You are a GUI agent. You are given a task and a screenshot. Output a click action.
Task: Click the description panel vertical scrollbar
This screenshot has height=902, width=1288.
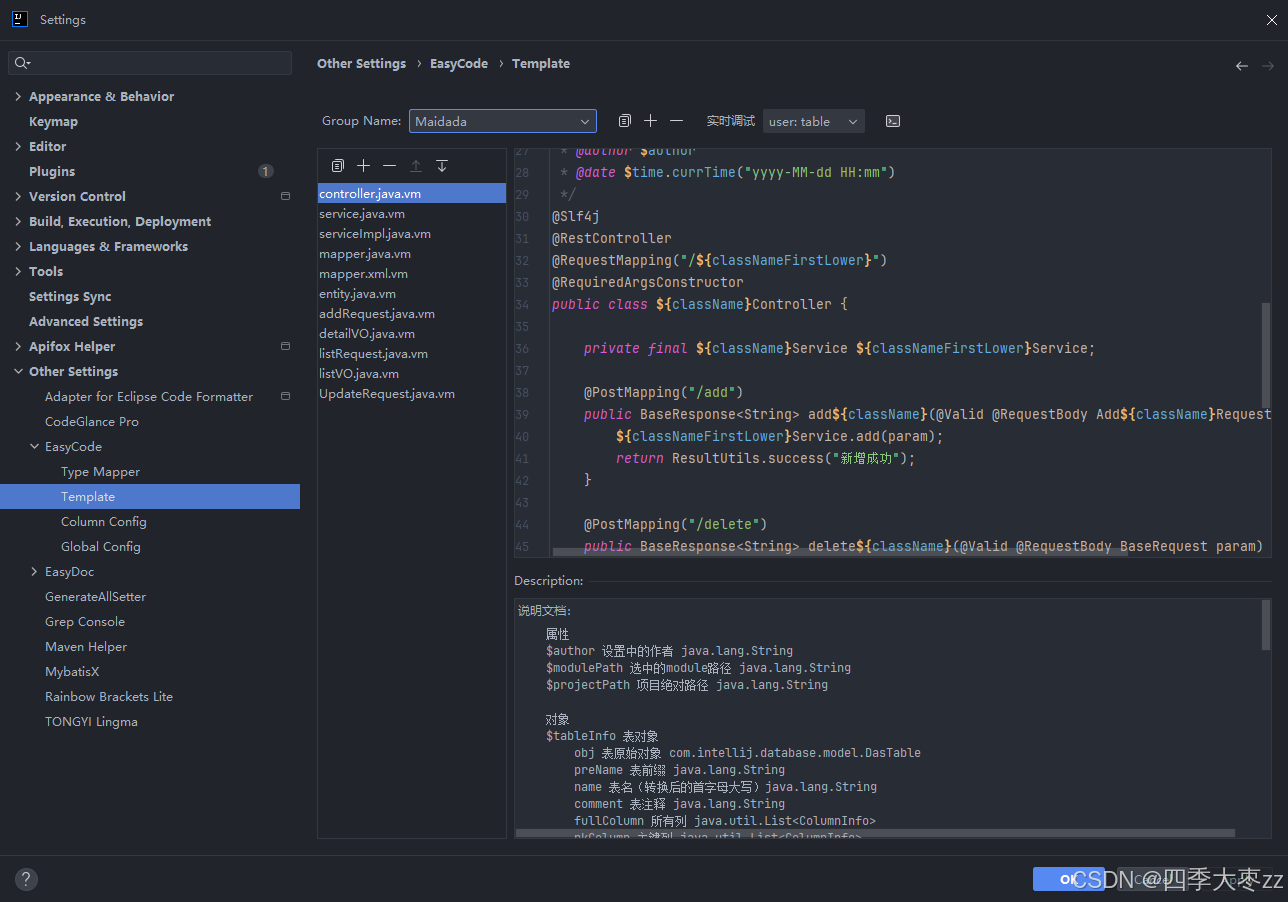1266,625
